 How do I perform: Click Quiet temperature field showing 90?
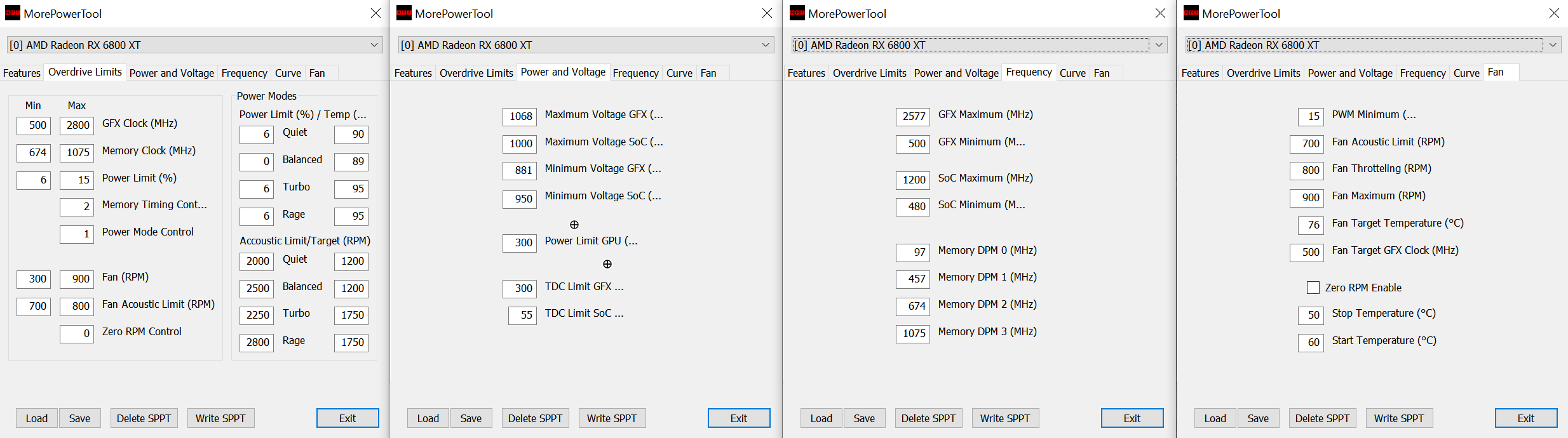[351, 135]
